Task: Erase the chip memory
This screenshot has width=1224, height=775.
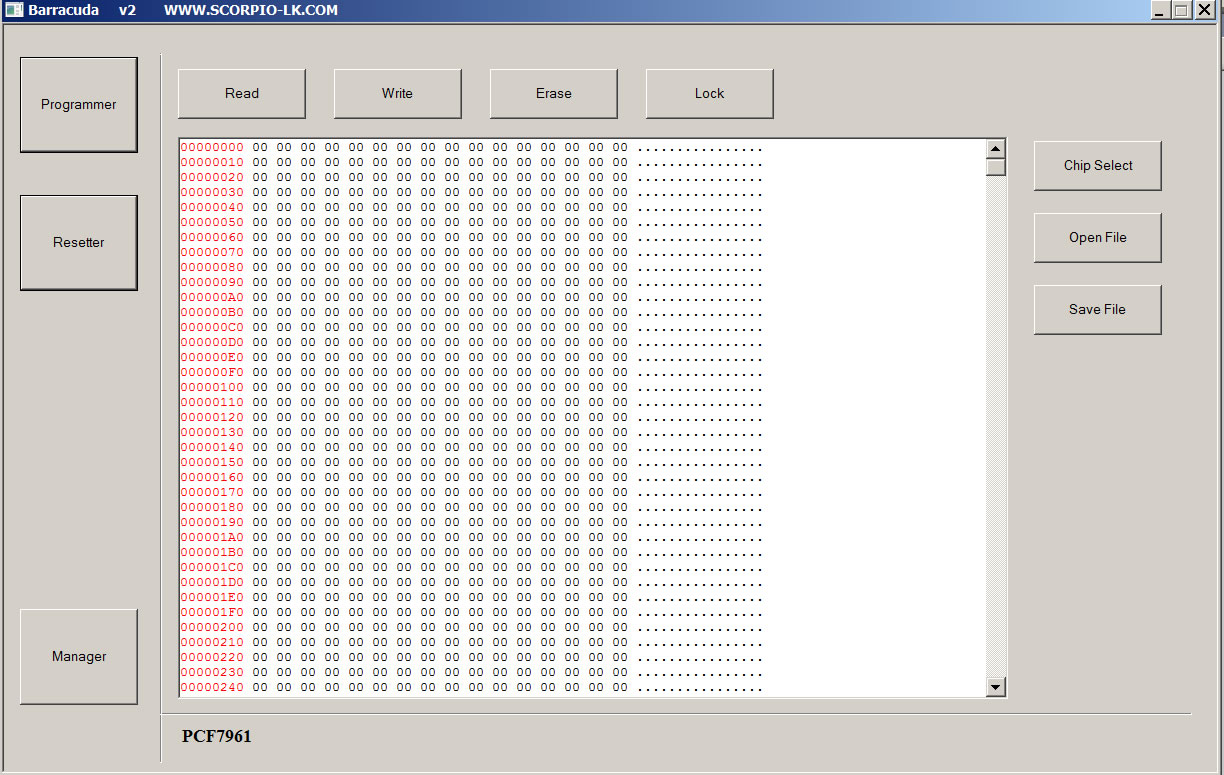Action: (x=553, y=93)
